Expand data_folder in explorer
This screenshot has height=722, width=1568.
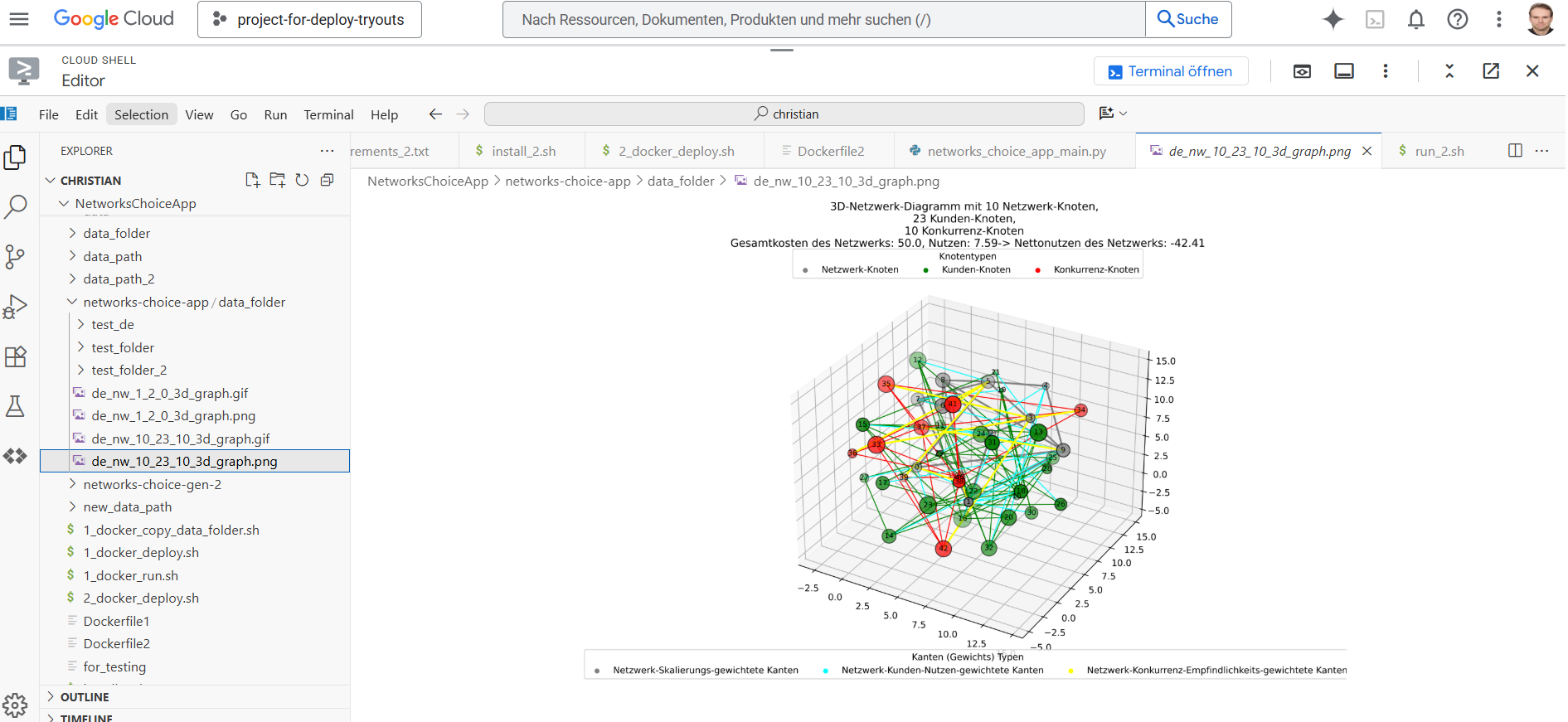pyautogui.click(x=72, y=234)
